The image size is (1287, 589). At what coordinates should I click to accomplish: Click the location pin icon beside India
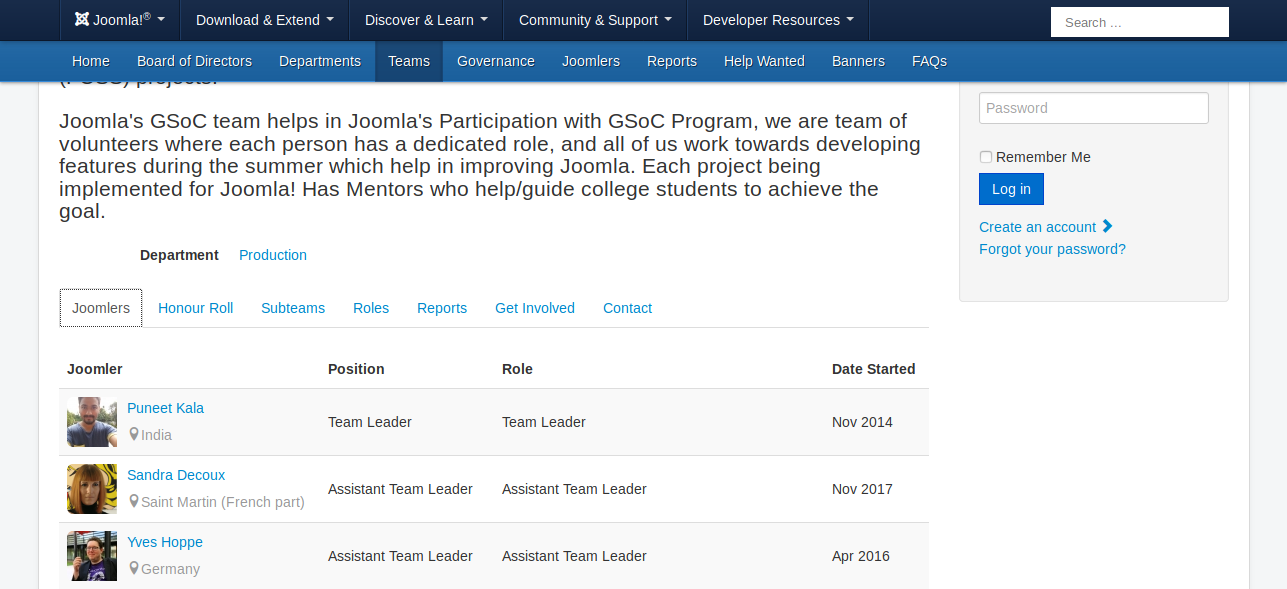tap(134, 435)
